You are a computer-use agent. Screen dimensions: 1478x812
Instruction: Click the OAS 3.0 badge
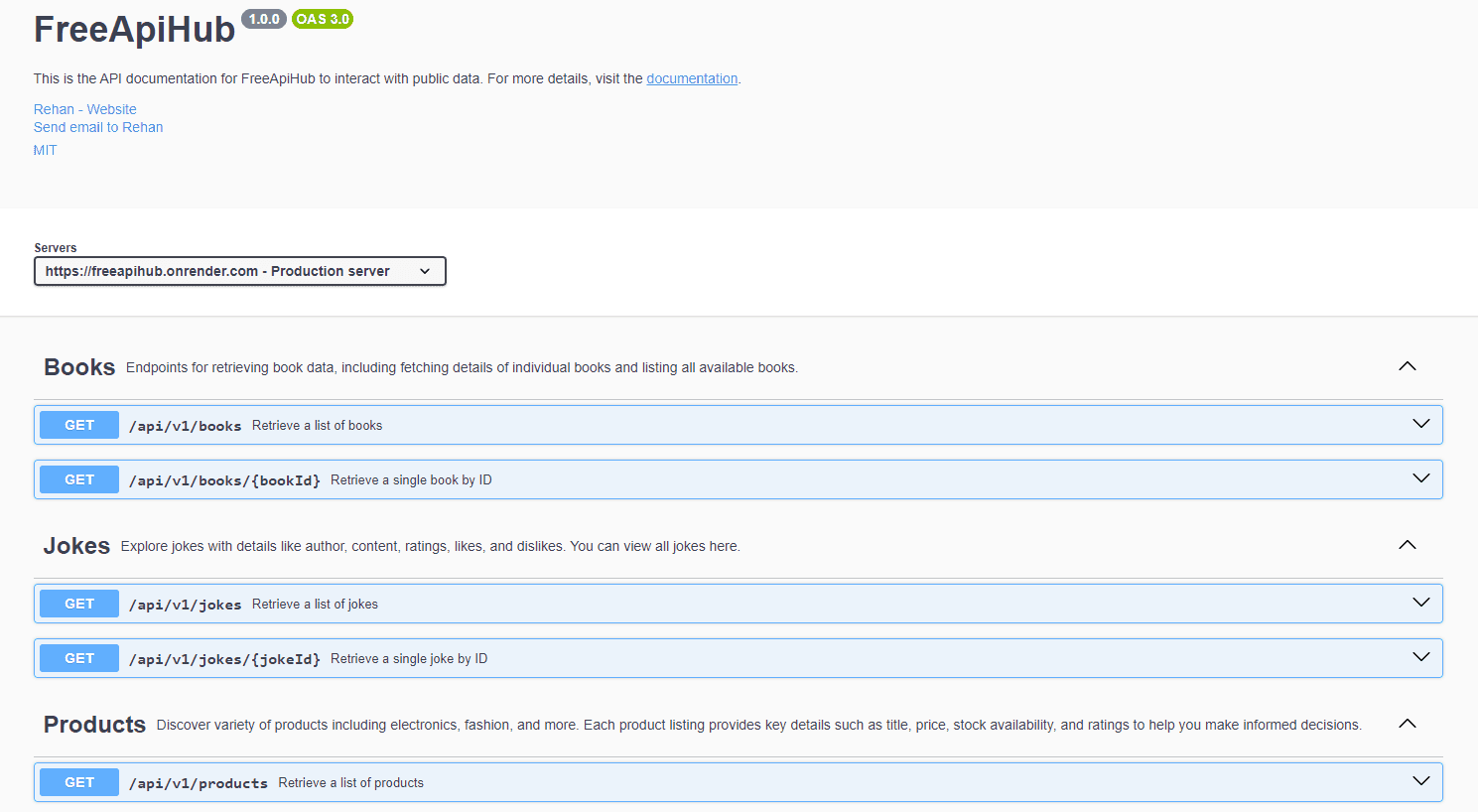[x=323, y=19]
